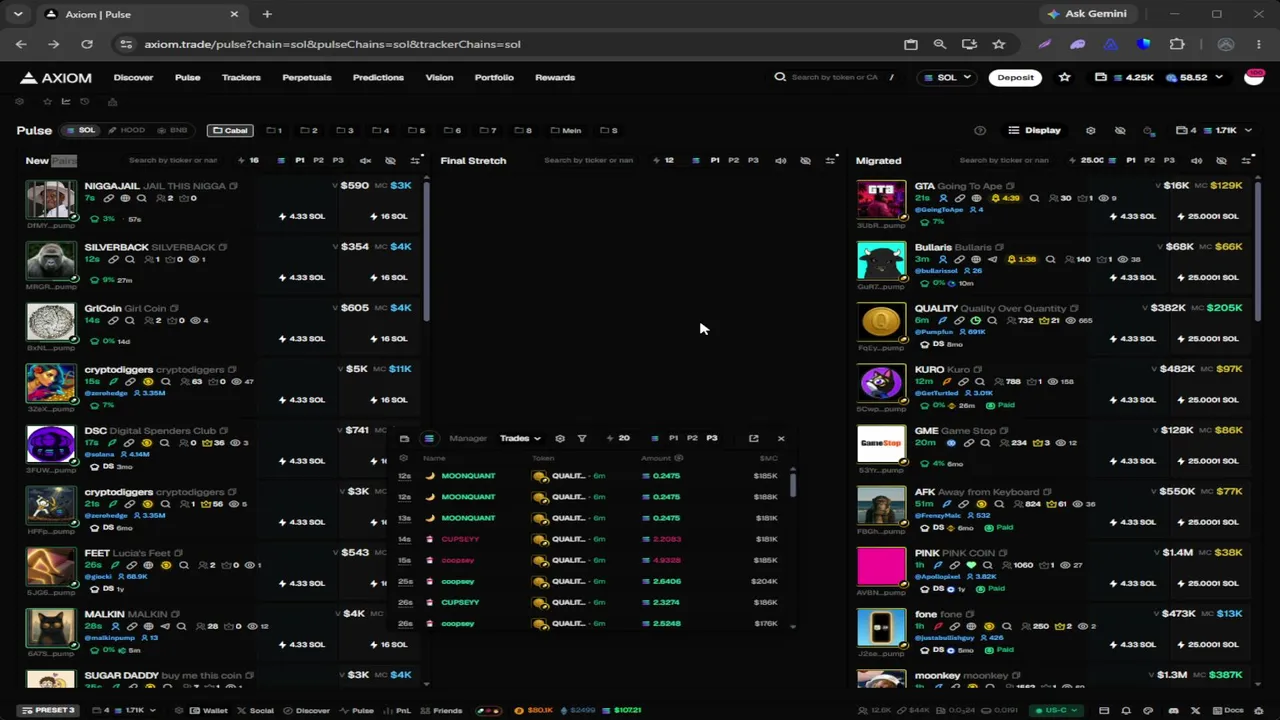Select the Manager tab in the trades panel
This screenshot has height=720, width=1280.
(x=468, y=438)
